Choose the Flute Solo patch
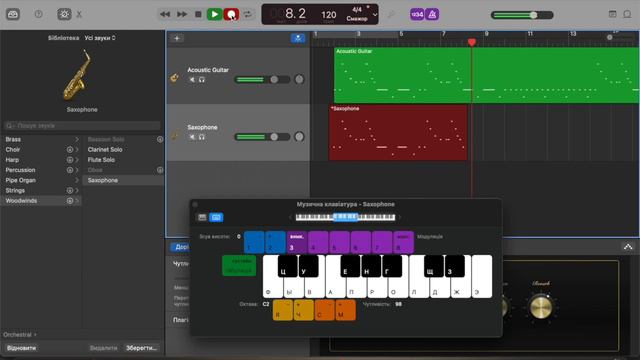Screen dimensions: 640x360 pos(101,160)
